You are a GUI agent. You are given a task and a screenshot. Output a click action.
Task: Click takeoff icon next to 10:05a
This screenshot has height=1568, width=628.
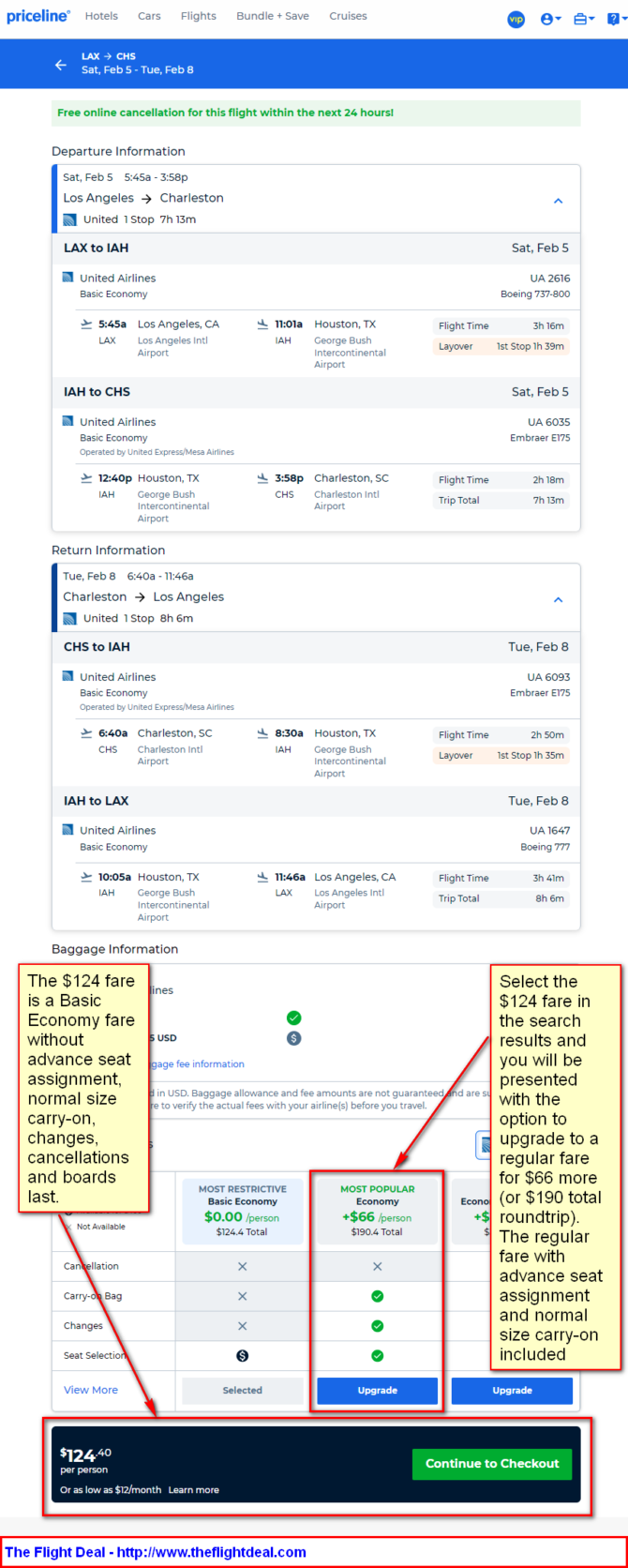point(86,877)
